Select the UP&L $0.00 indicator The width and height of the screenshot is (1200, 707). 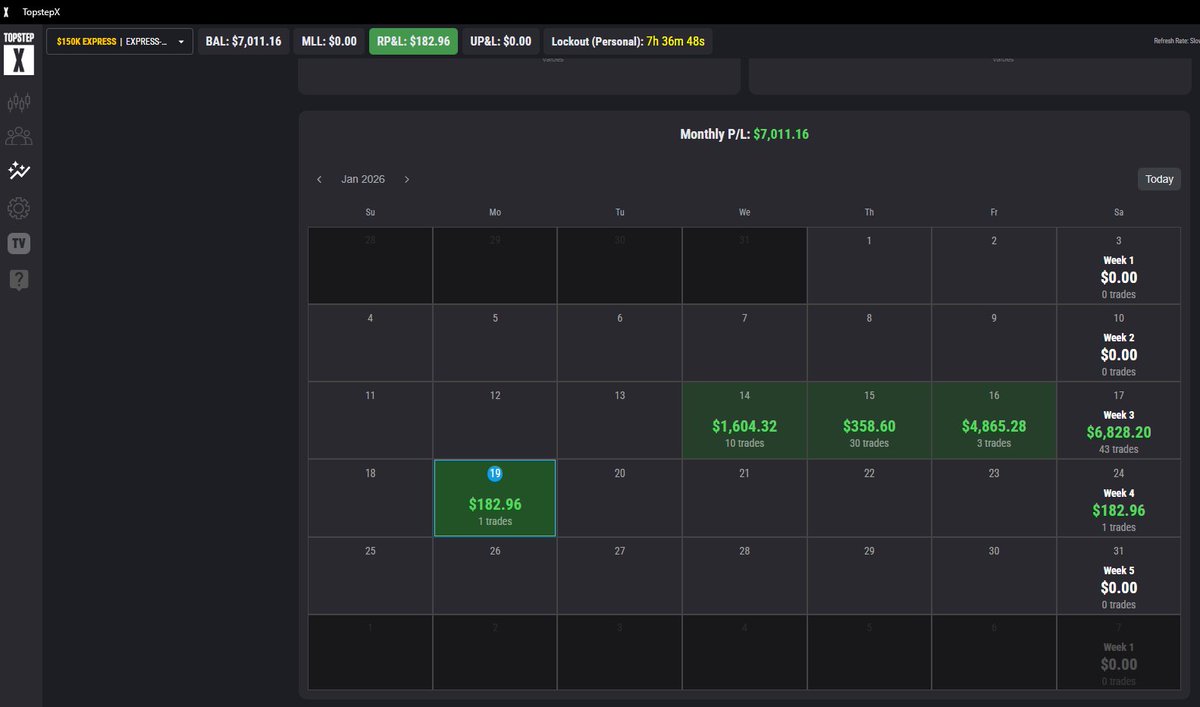coord(500,41)
